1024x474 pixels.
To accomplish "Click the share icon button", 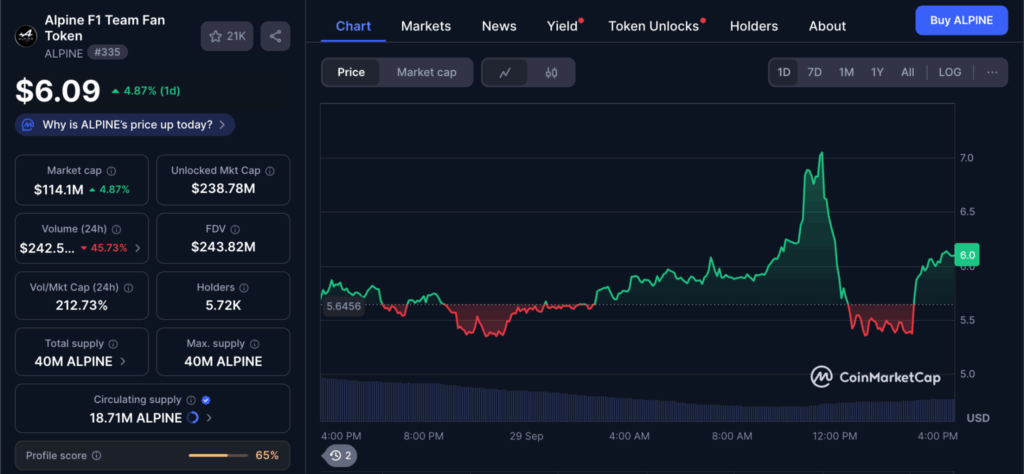I will pyautogui.click(x=275, y=36).
